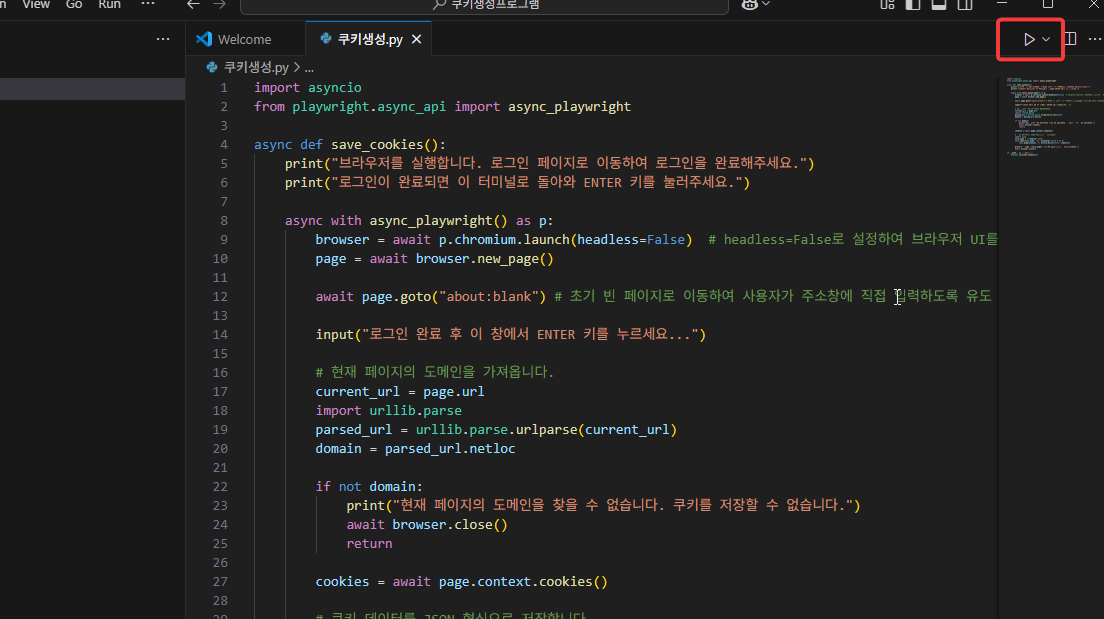Toggle the Primary Side Bar visibility

[x=912, y=5]
